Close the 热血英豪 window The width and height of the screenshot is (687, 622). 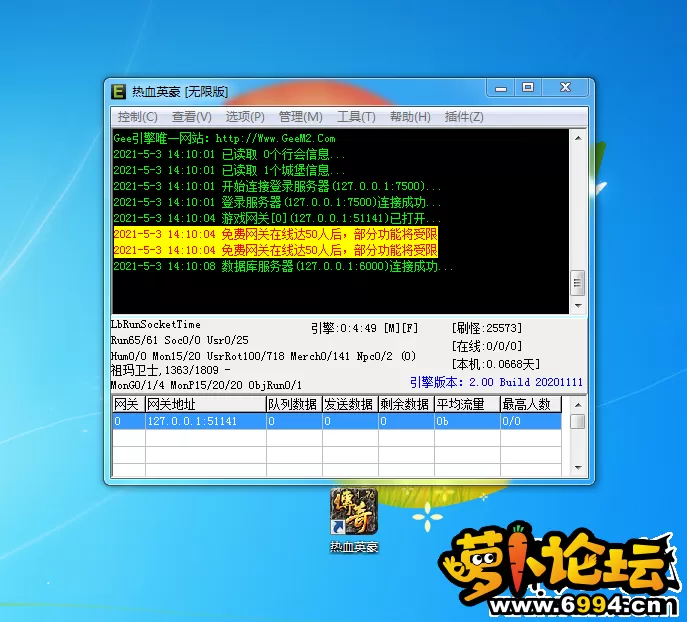[565, 88]
